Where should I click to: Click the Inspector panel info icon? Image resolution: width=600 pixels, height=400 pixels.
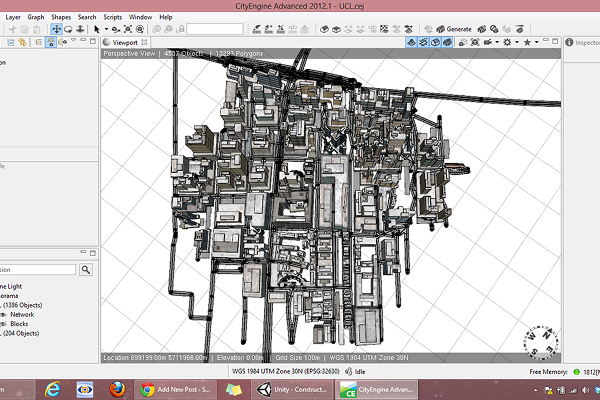click(x=570, y=43)
